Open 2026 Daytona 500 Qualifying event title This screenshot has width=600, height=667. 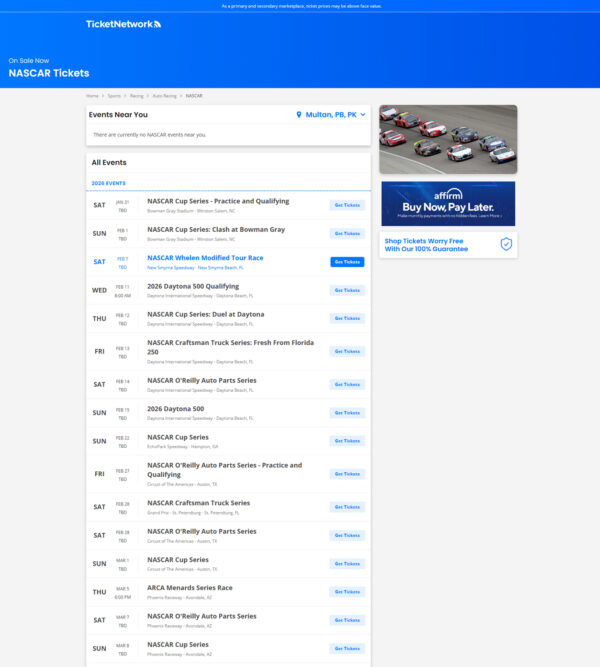[193, 286]
